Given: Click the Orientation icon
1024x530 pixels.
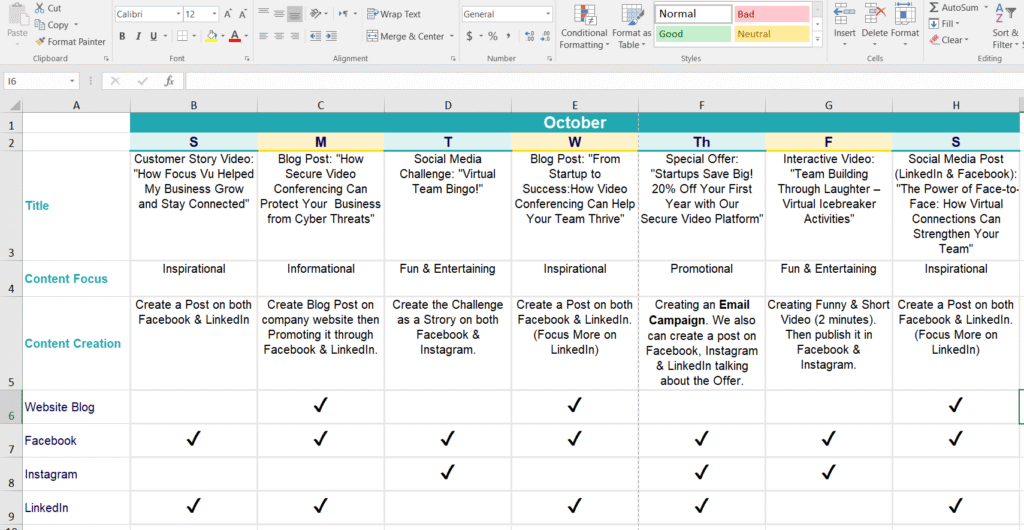Looking at the screenshot, I should [315, 13].
